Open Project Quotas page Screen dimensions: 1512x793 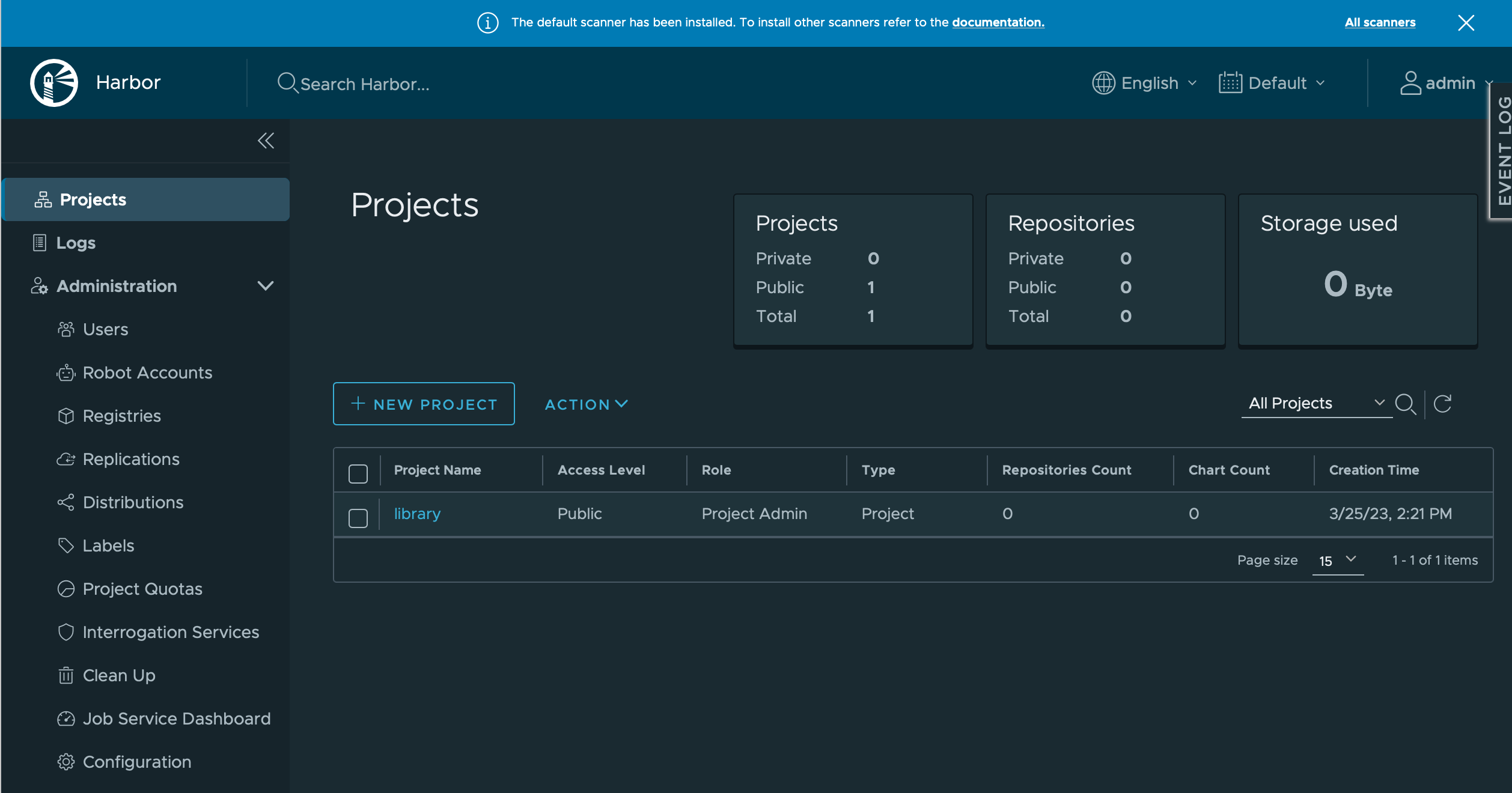[x=142, y=589]
